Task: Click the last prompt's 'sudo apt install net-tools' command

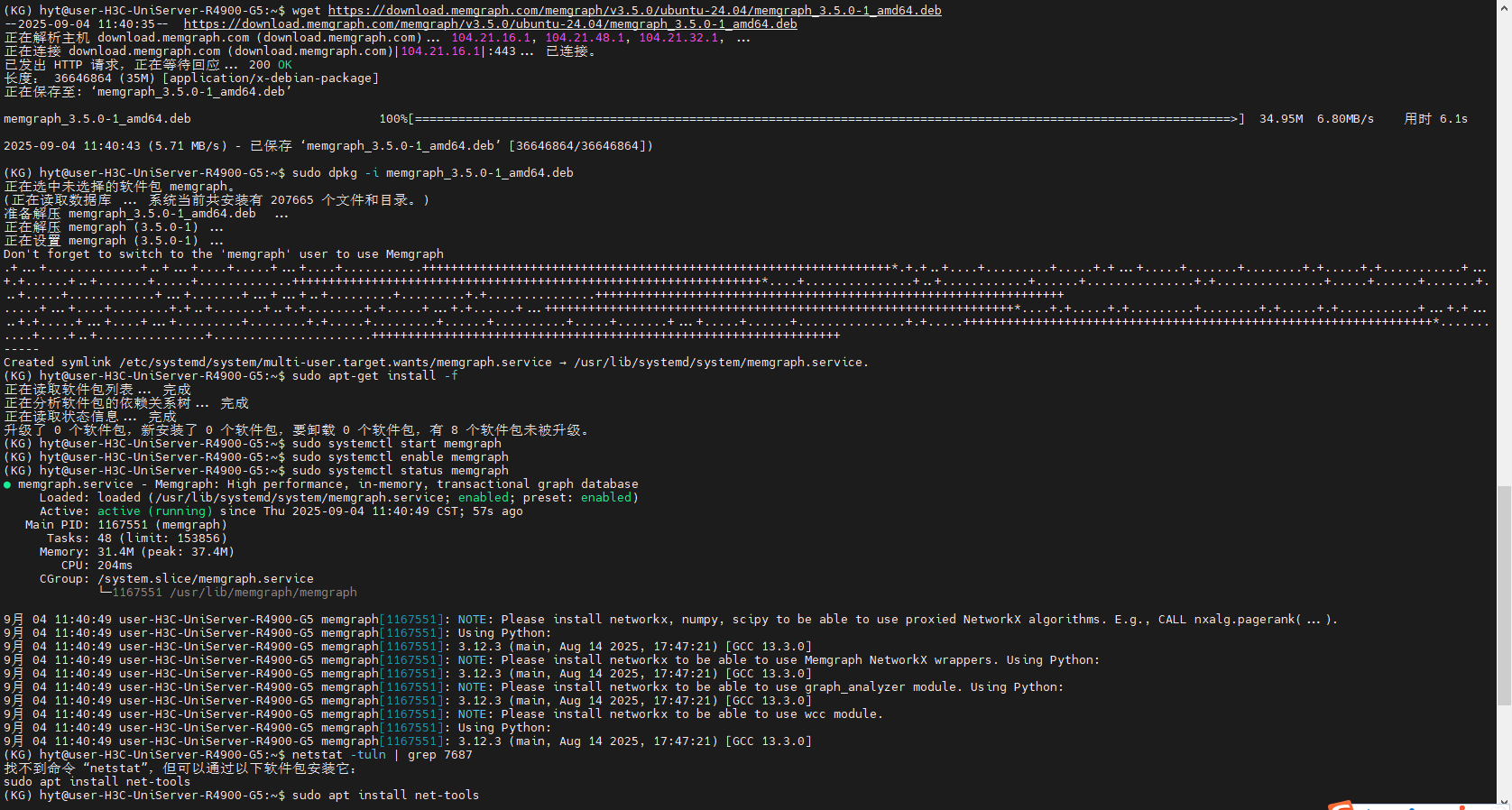Action: coord(385,796)
